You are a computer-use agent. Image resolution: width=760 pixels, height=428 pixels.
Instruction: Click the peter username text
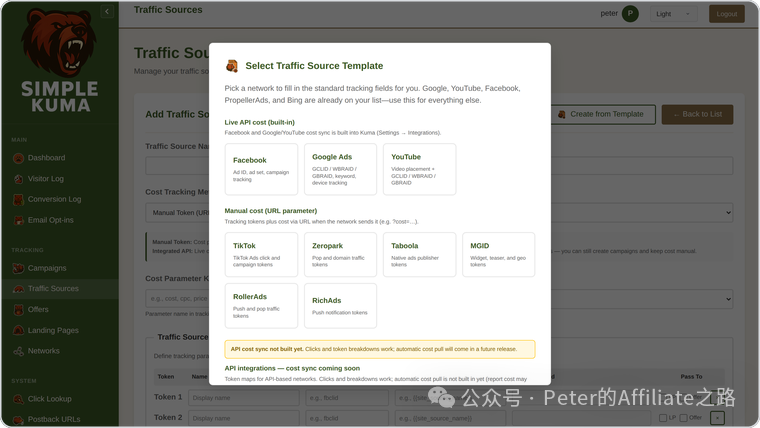pos(609,14)
